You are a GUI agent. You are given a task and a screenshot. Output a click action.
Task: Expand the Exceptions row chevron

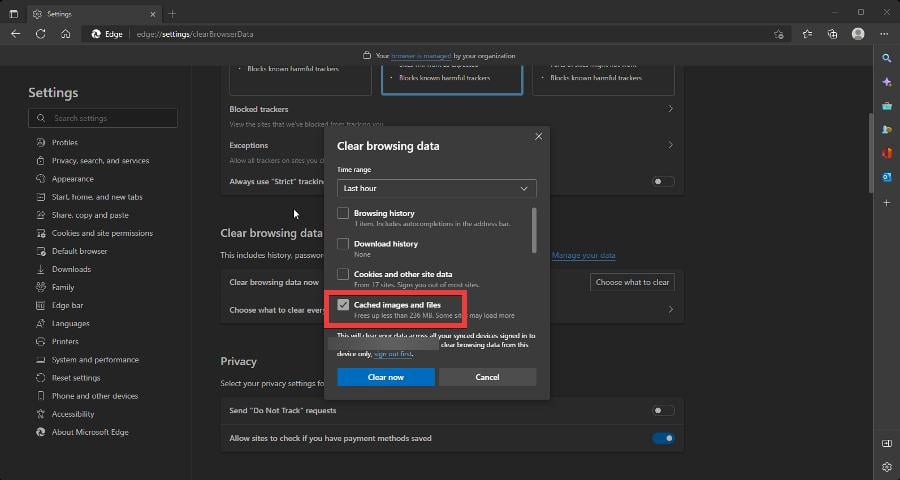tap(670, 145)
